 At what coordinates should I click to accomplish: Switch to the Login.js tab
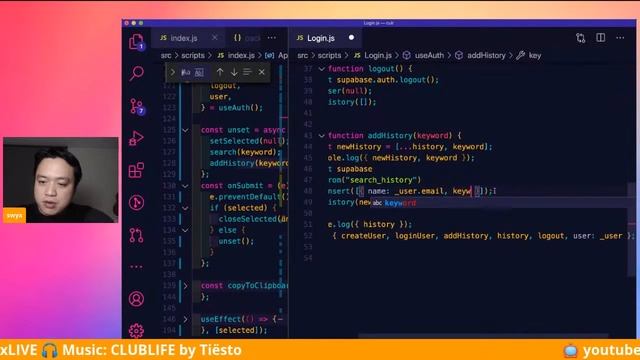tap(321, 38)
